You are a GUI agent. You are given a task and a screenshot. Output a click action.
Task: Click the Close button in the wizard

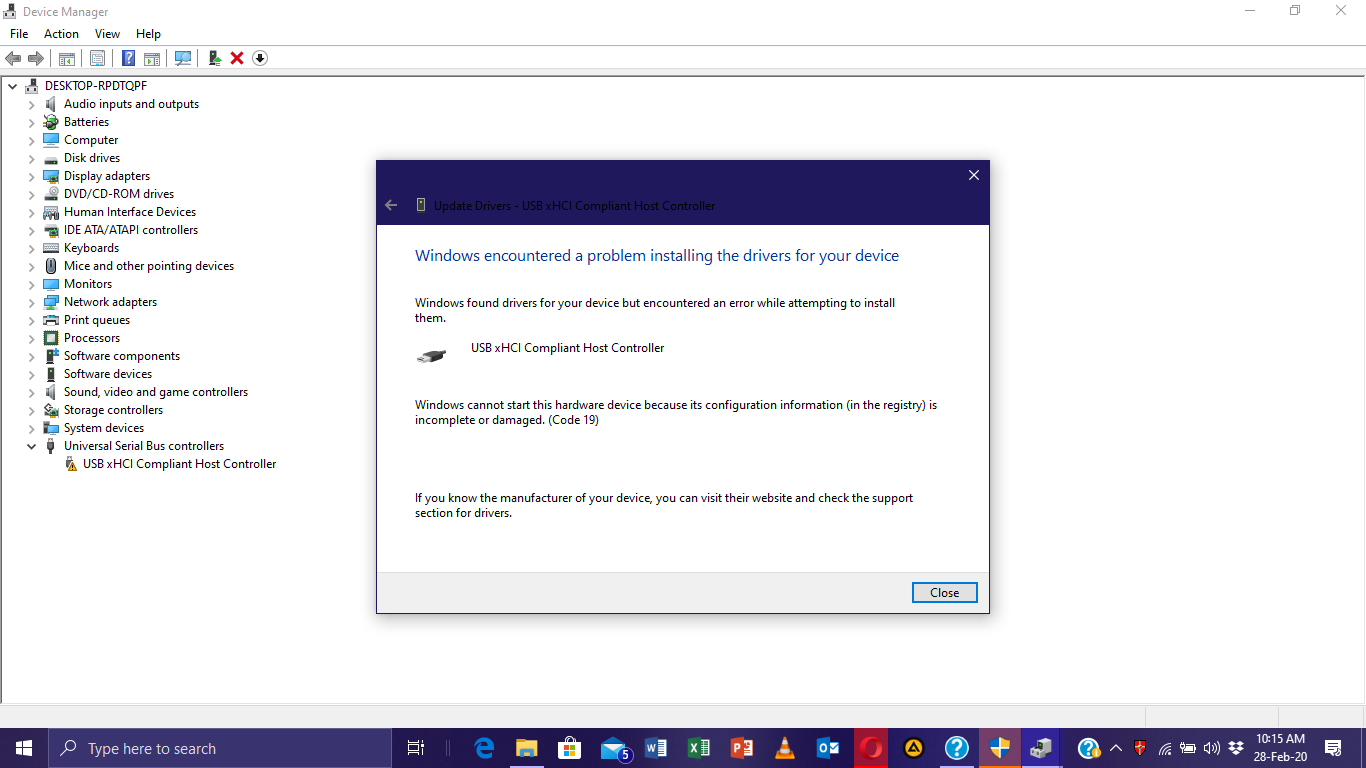point(944,592)
